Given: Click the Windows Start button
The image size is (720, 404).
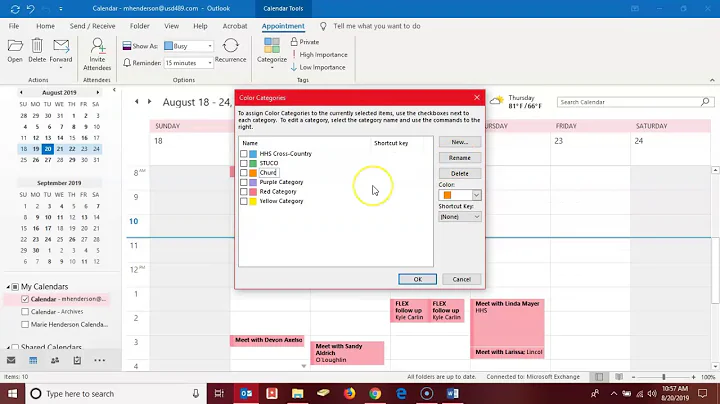Looking at the screenshot, I should [x=12, y=393].
